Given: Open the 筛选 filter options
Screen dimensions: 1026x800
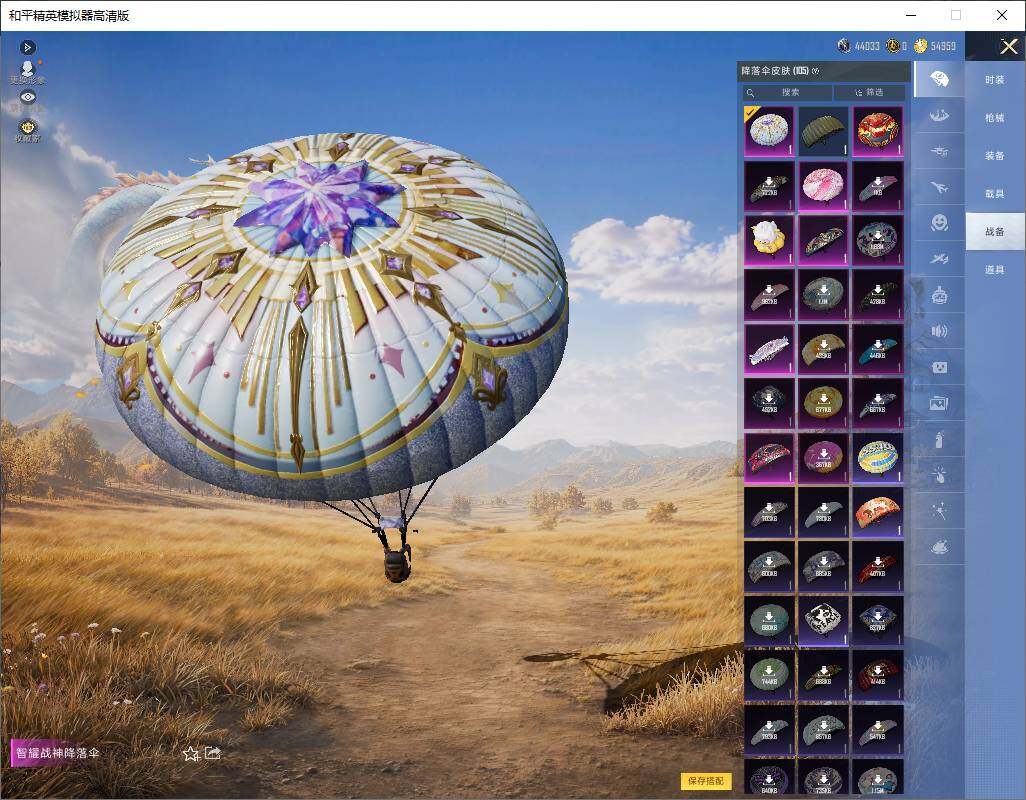Looking at the screenshot, I should pyautogui.click(x=869, y=92).
